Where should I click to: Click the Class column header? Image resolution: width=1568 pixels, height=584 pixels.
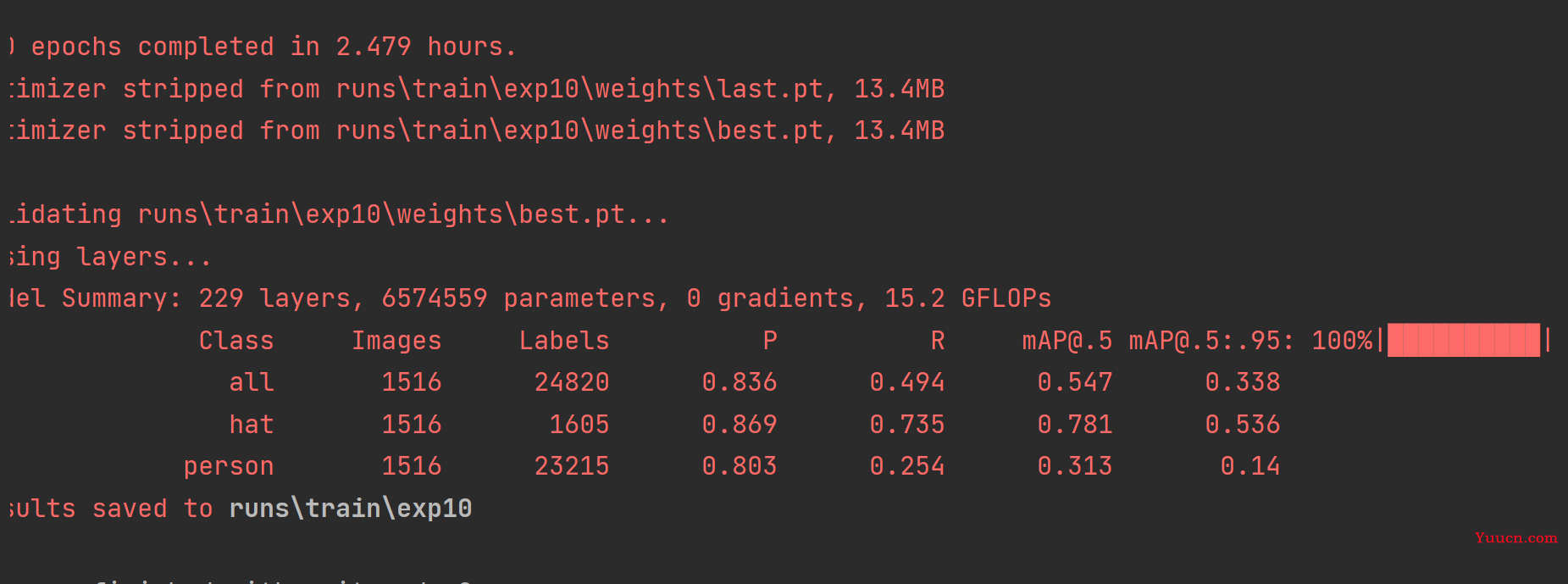point(236,340)
